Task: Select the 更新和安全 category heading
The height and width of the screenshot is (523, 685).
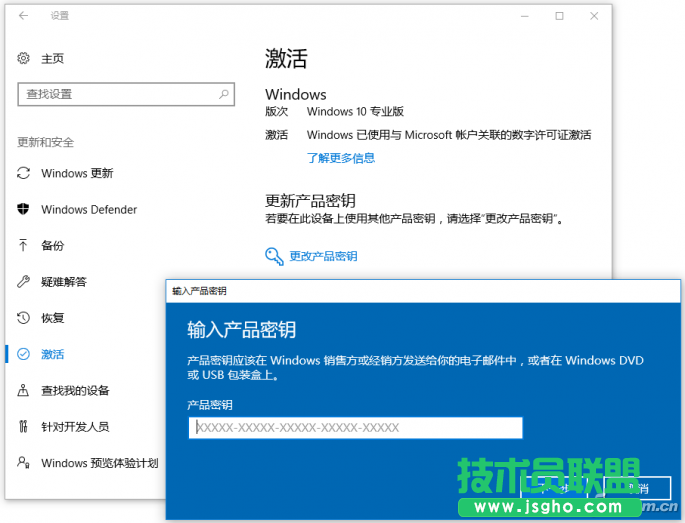Action: 45,142
